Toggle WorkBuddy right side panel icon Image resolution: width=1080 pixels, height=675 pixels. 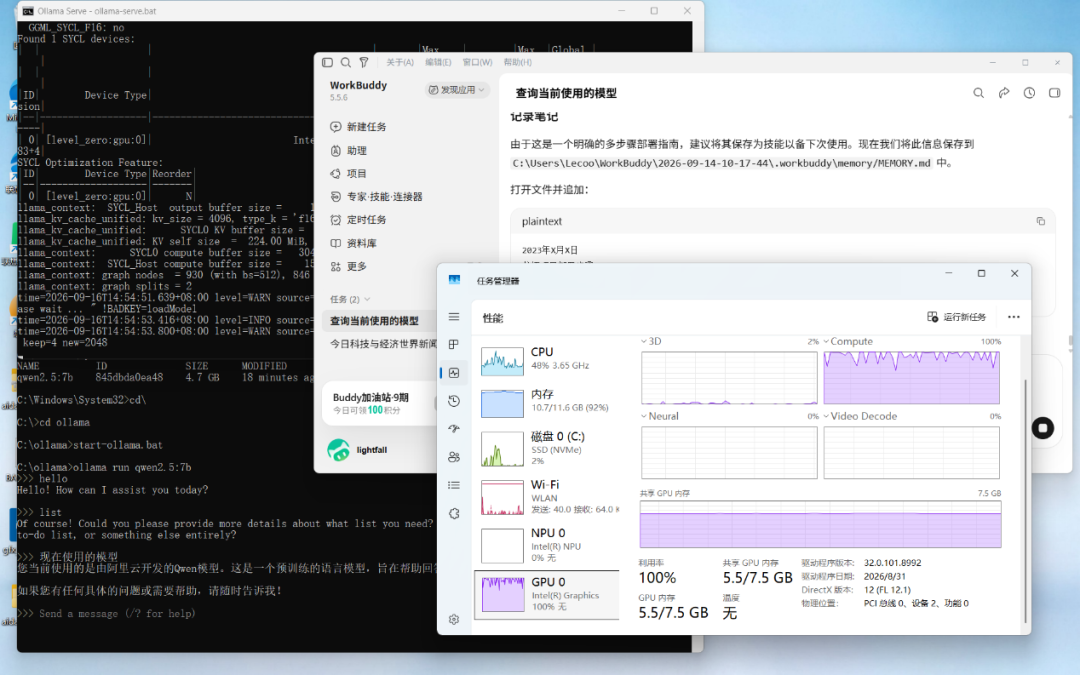pyautogui.click(x=1055, y=93)
